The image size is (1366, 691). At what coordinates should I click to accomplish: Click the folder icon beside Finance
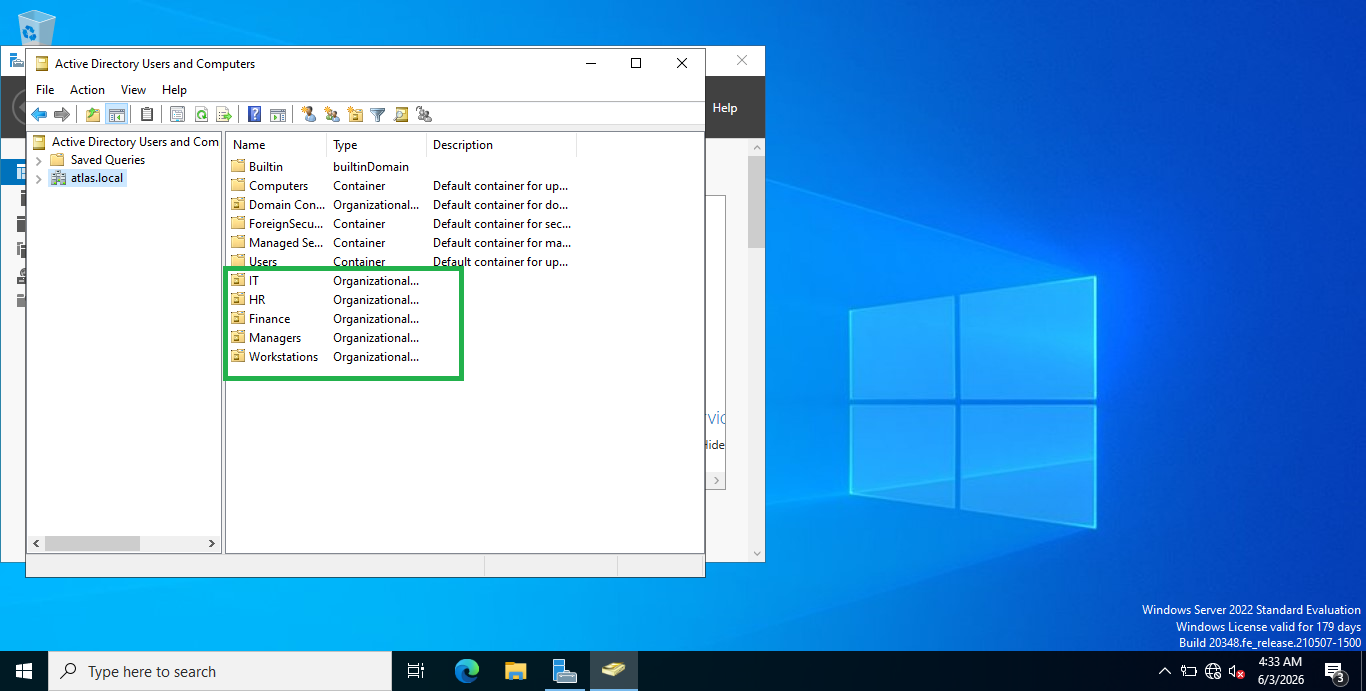click(238, 319)
